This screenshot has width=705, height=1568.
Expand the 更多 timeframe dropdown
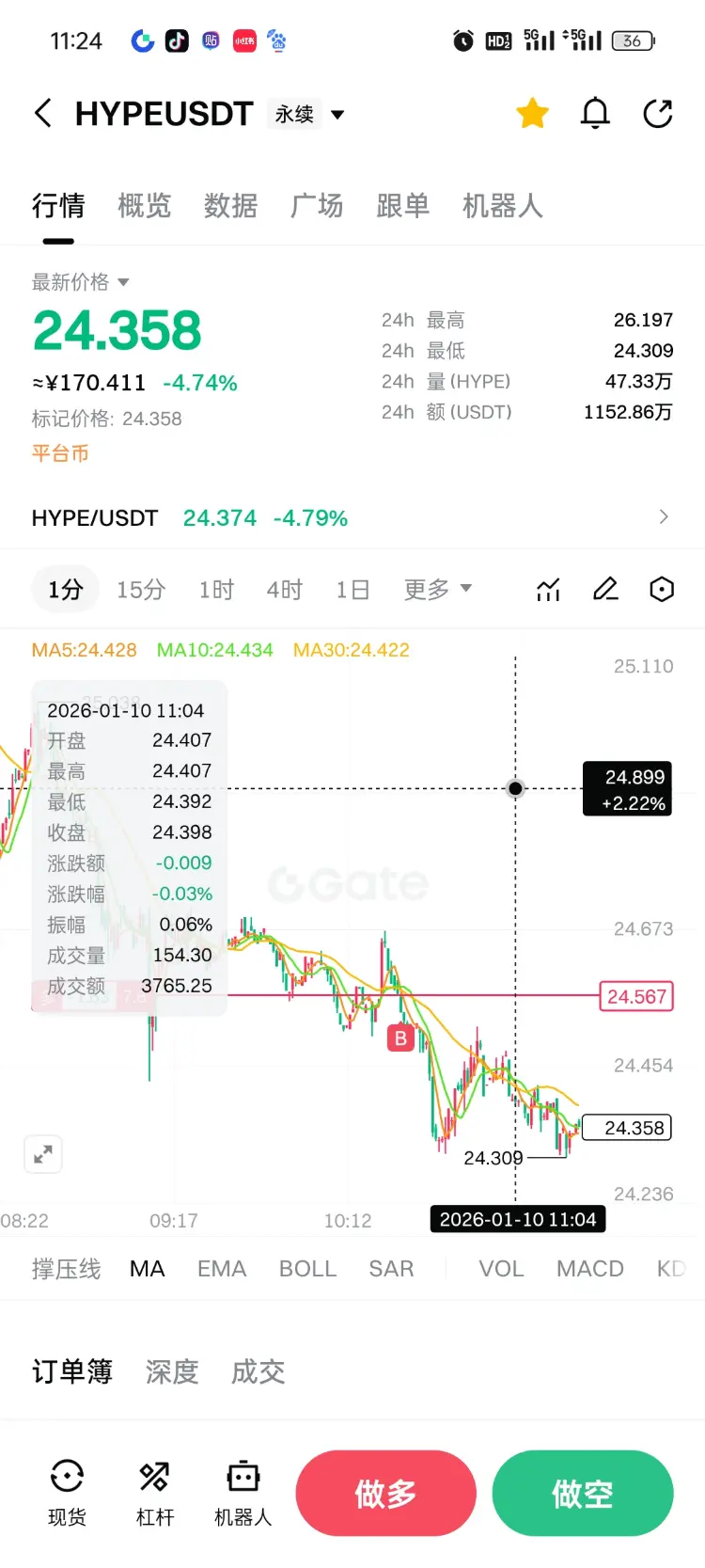(438, 590)
